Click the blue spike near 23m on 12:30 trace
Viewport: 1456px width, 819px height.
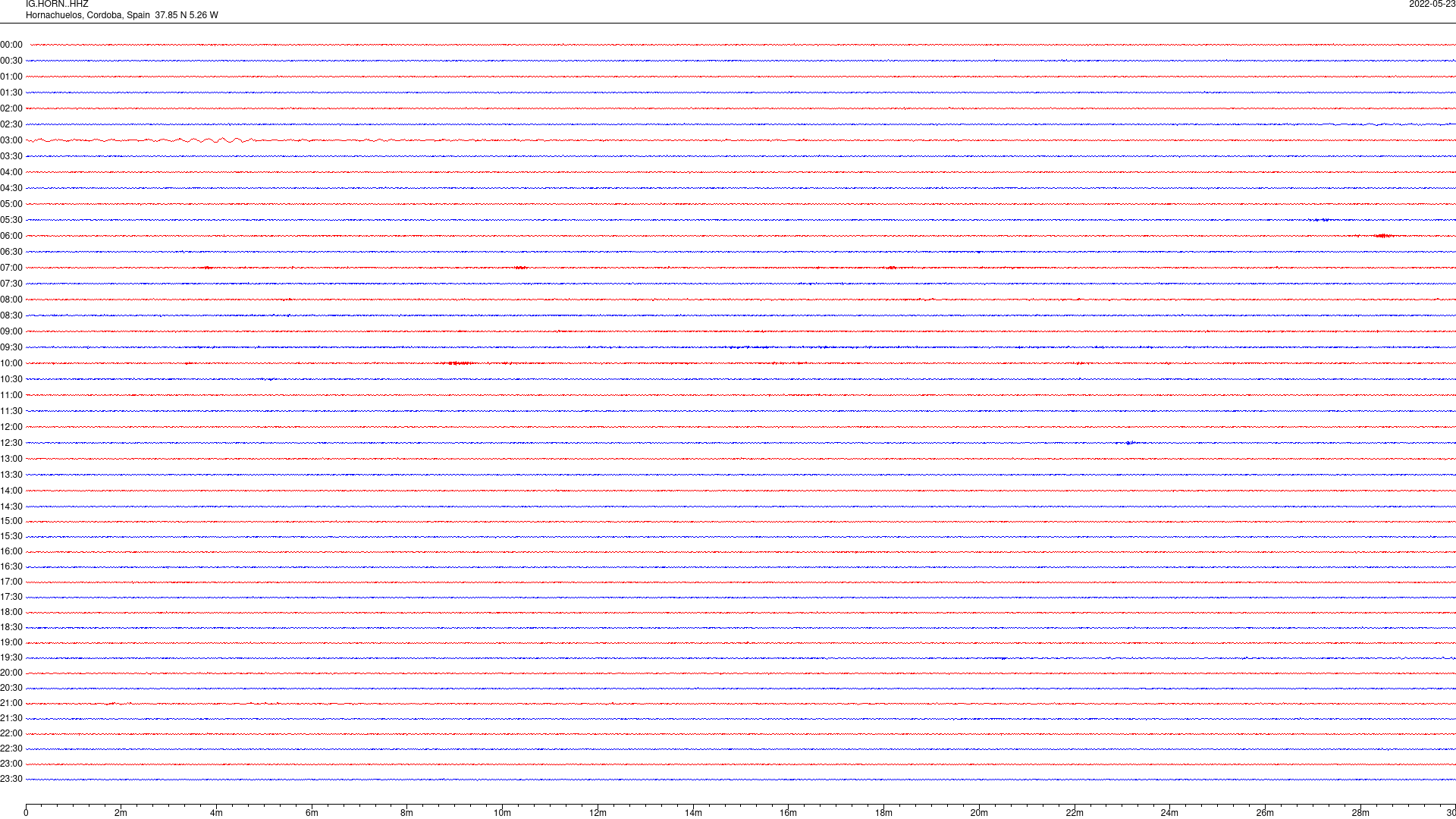(x=1130, y=443)
